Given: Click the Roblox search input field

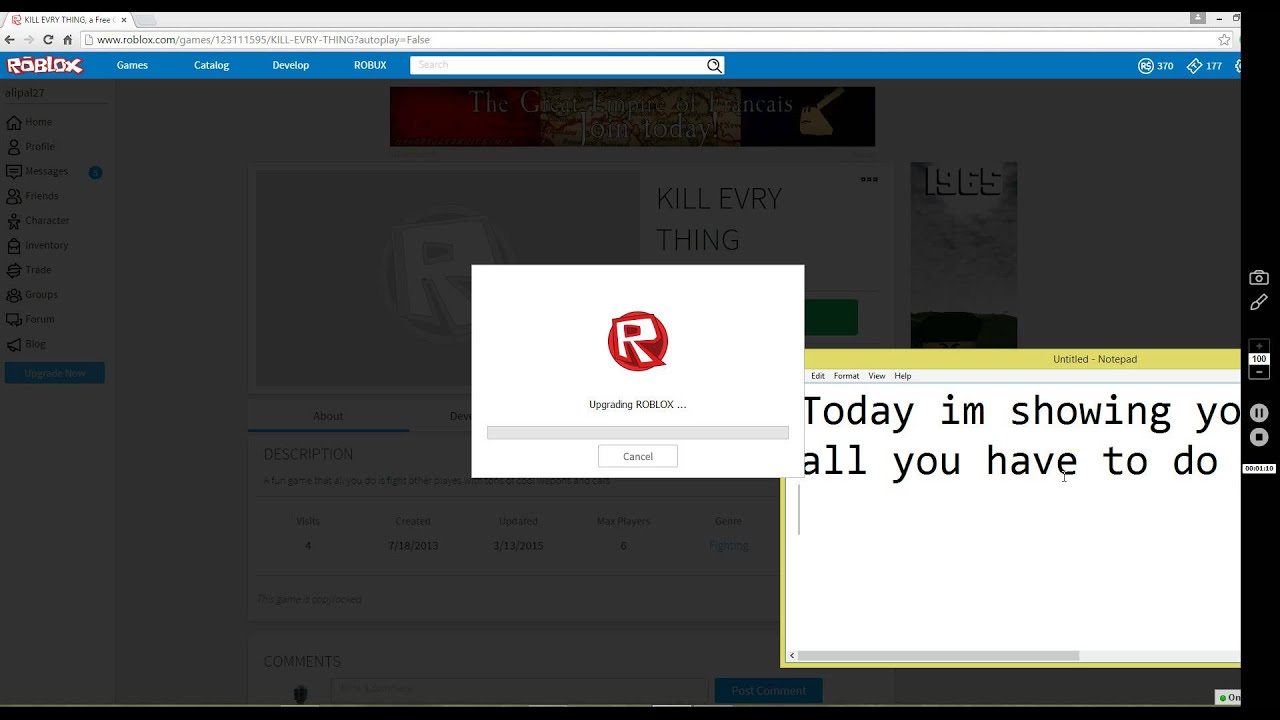Looking at the screenshot, I should 557,65.
